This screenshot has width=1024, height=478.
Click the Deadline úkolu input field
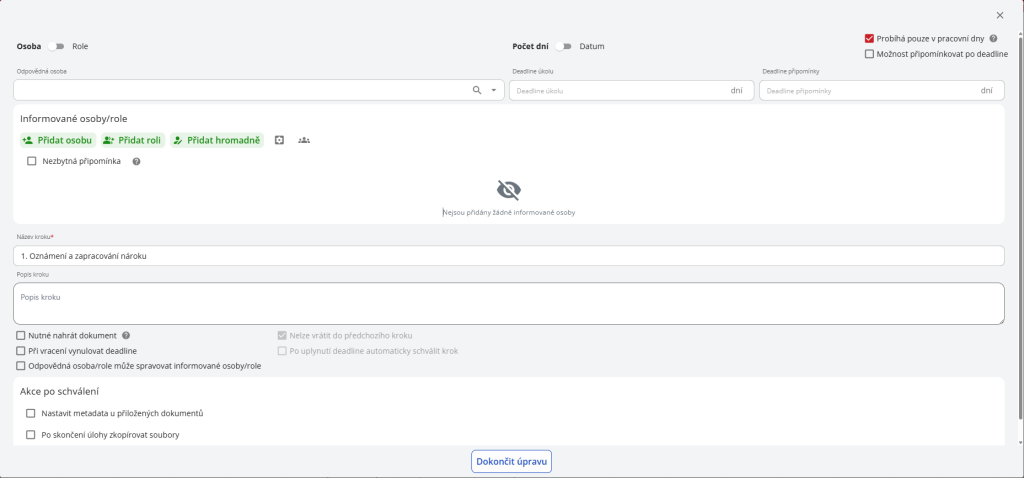click(620, 91)
